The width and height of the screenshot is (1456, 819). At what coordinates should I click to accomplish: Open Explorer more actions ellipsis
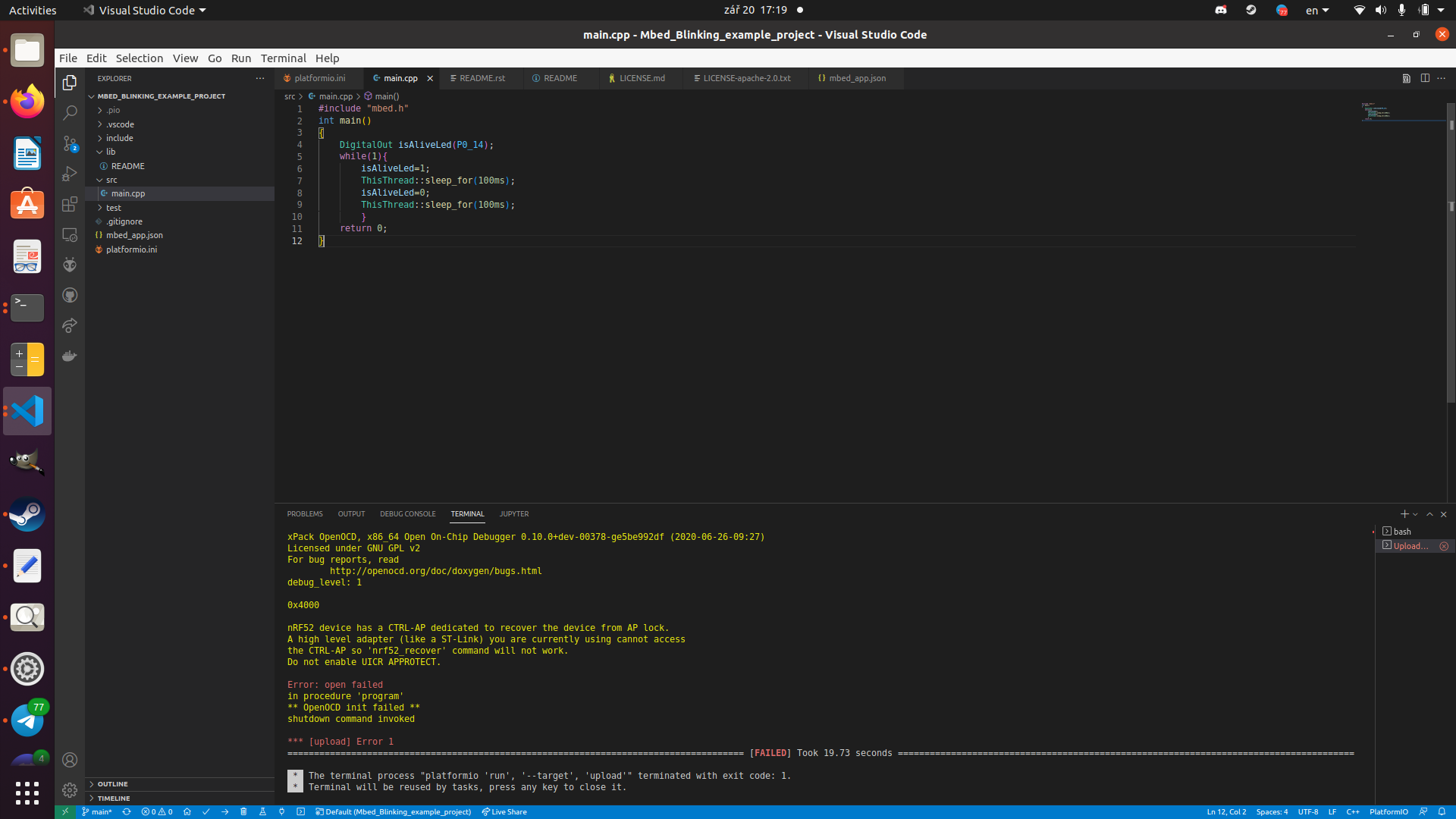pos(260,78)
